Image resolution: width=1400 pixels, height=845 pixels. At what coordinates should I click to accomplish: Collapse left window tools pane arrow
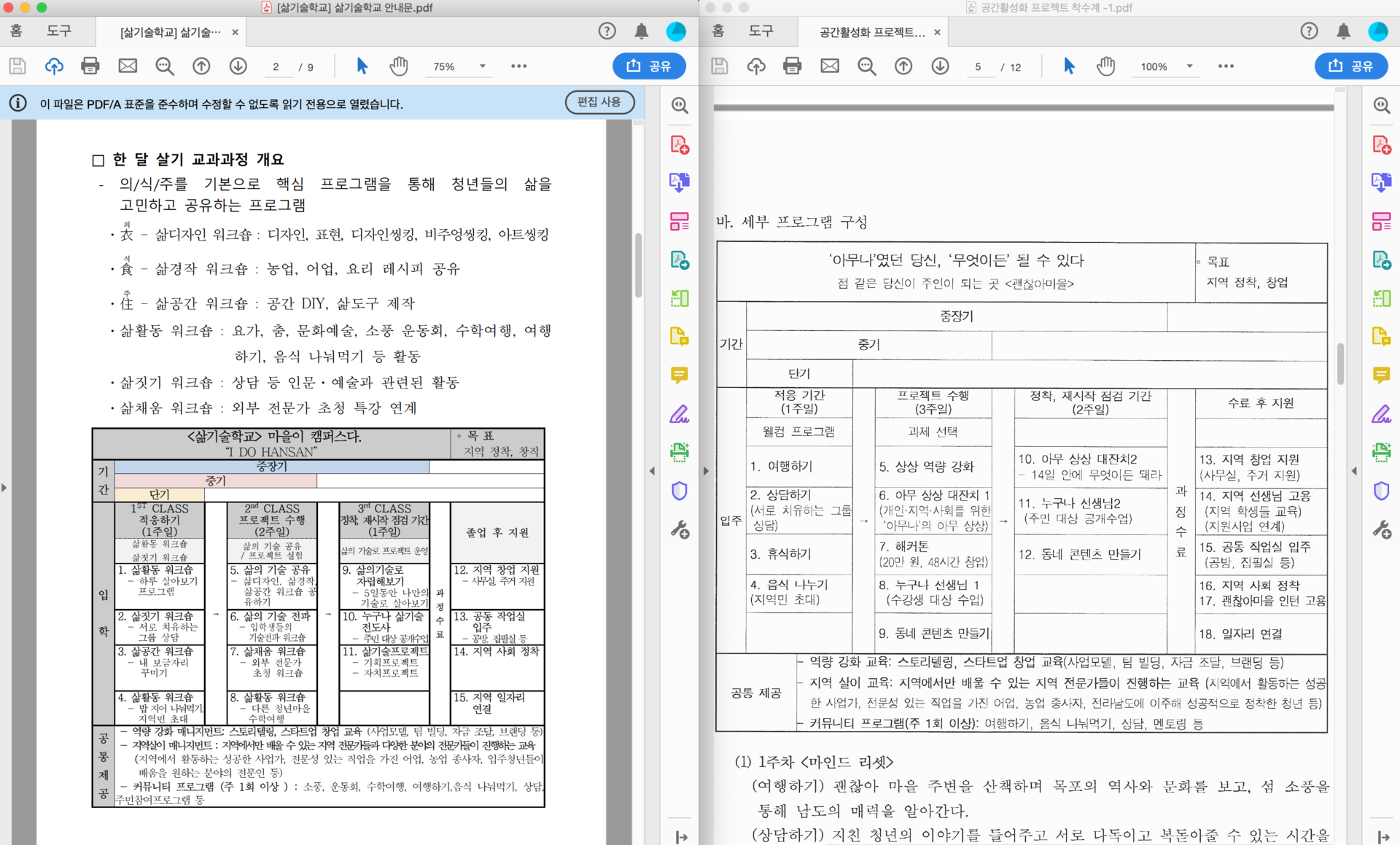652,471
